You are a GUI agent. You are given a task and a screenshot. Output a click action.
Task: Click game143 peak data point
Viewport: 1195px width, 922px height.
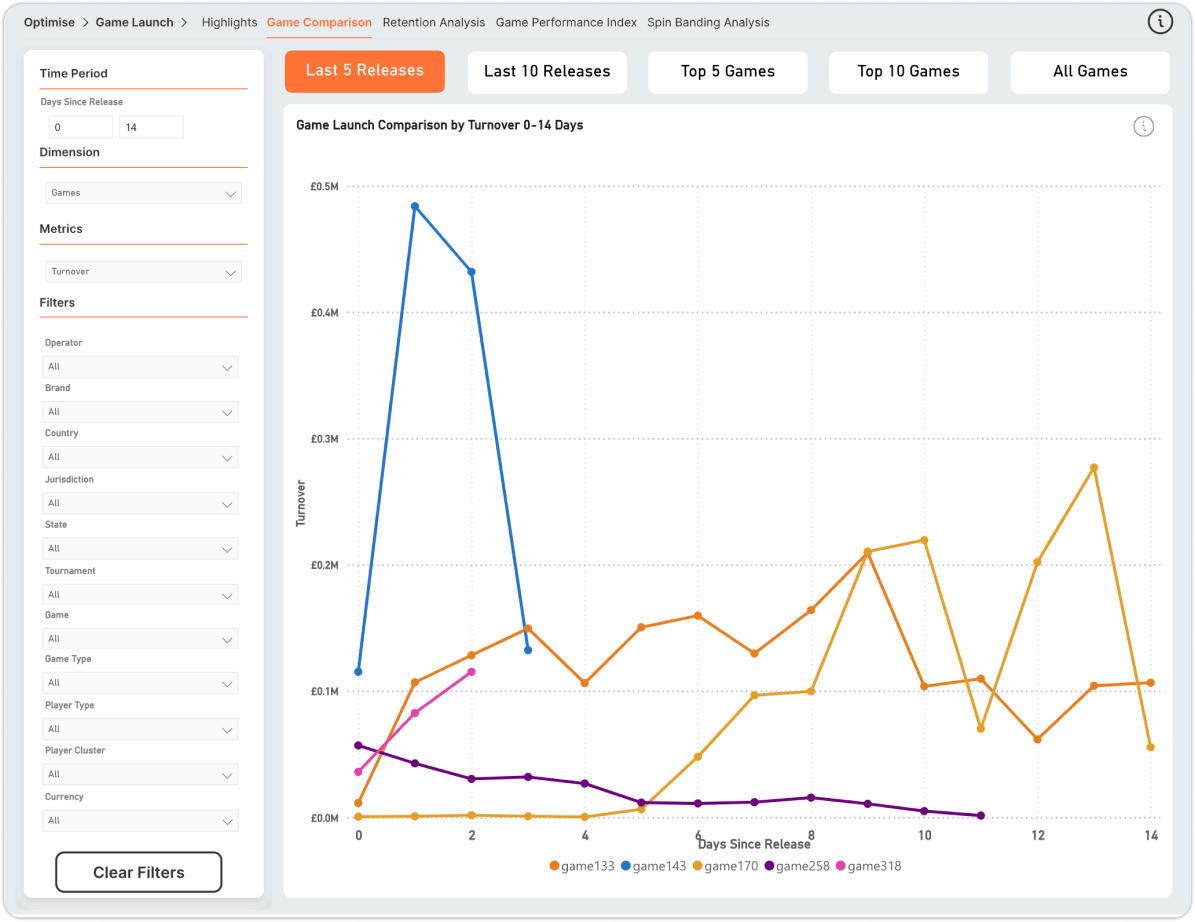click(415, 206)
